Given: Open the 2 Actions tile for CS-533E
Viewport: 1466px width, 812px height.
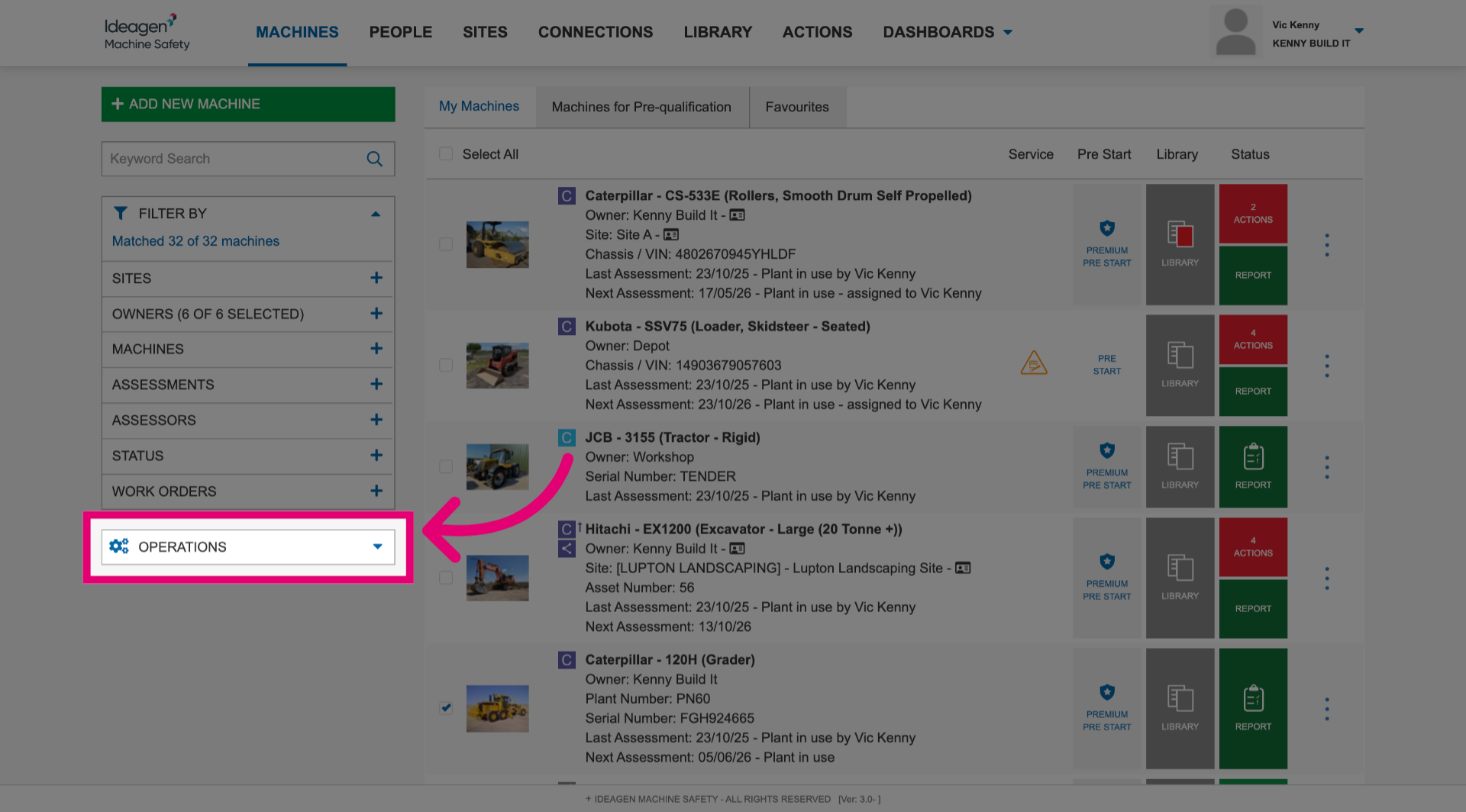Looking at the screenshot, I should (1253, 213).
